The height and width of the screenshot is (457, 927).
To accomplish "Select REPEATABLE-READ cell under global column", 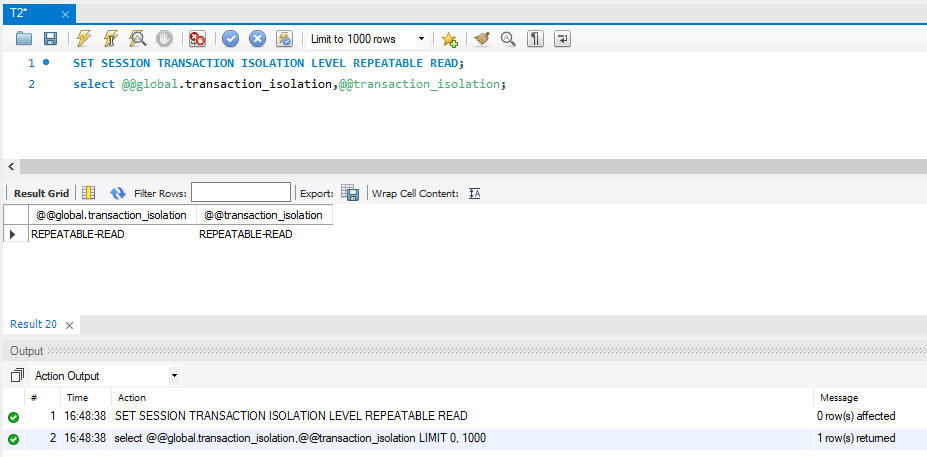I will pyautogui.click(x=112, y=234).
